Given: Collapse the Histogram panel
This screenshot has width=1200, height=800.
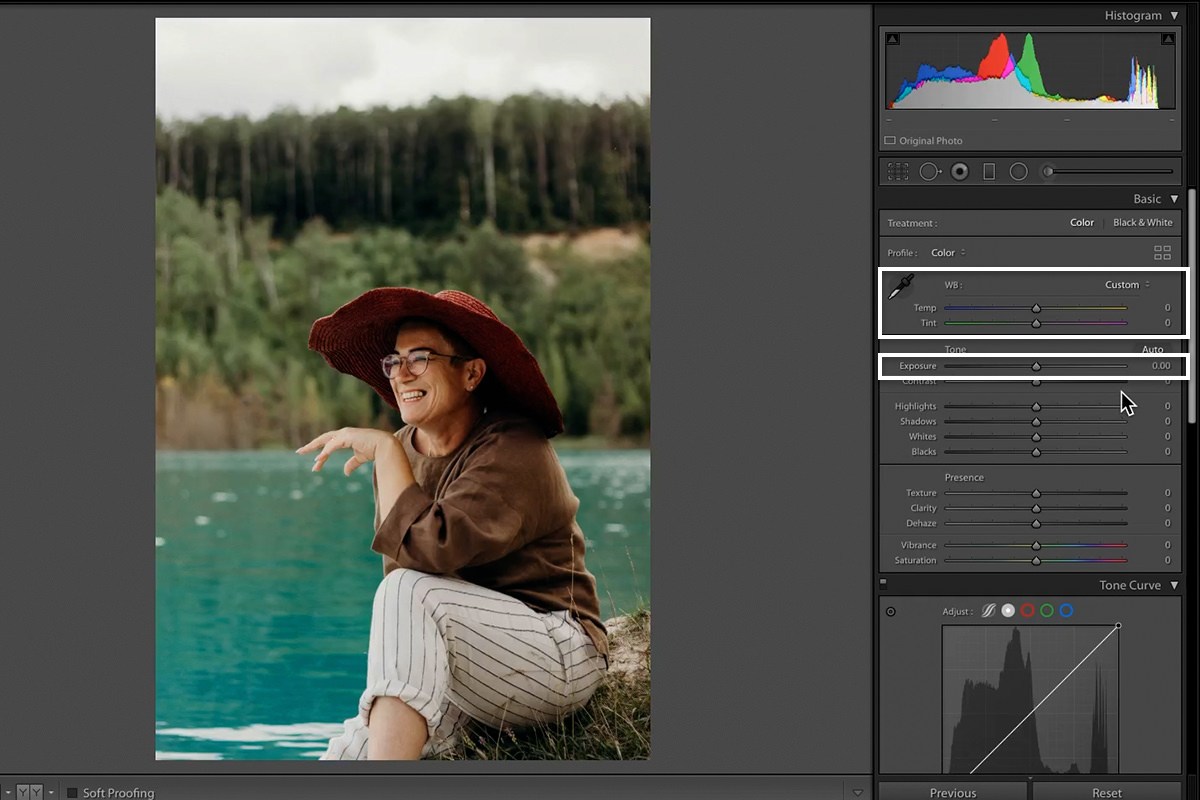Looking at the screenshot, I should click(1174, 16).
